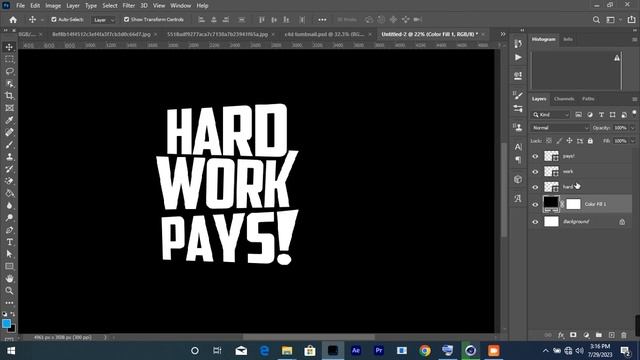Select the Clone Stamp tool
640x360 pixels.
click(x=9, y=157)
